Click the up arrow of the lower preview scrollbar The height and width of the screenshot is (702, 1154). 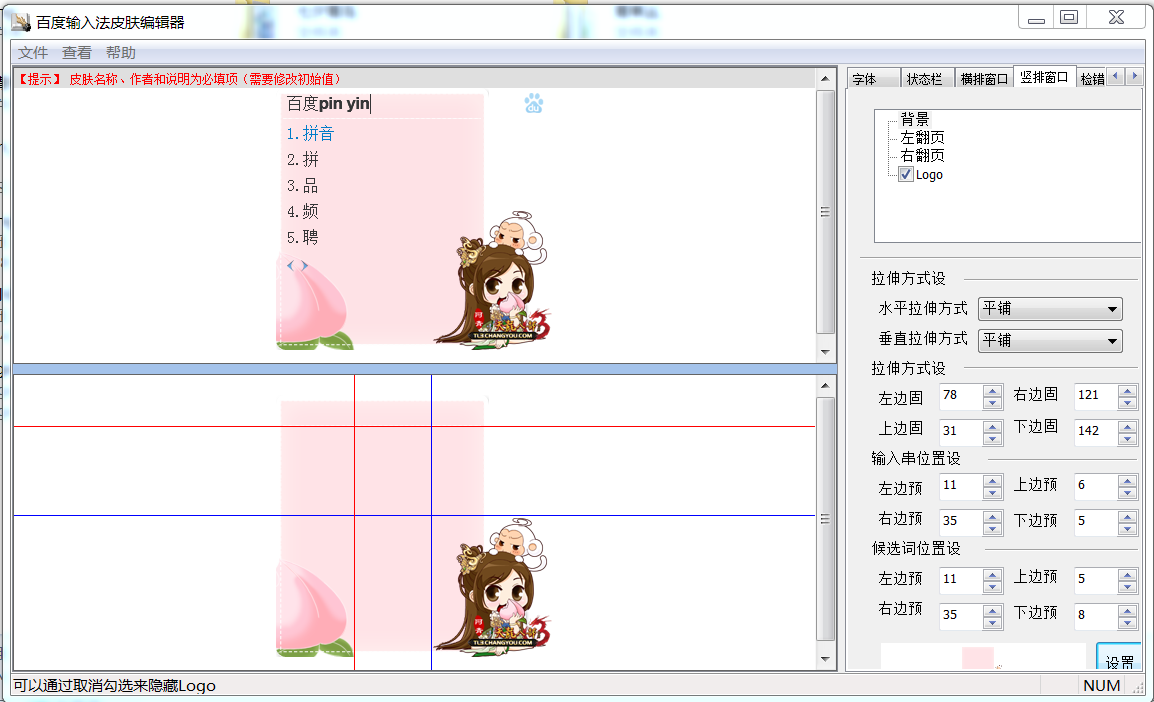825,386
